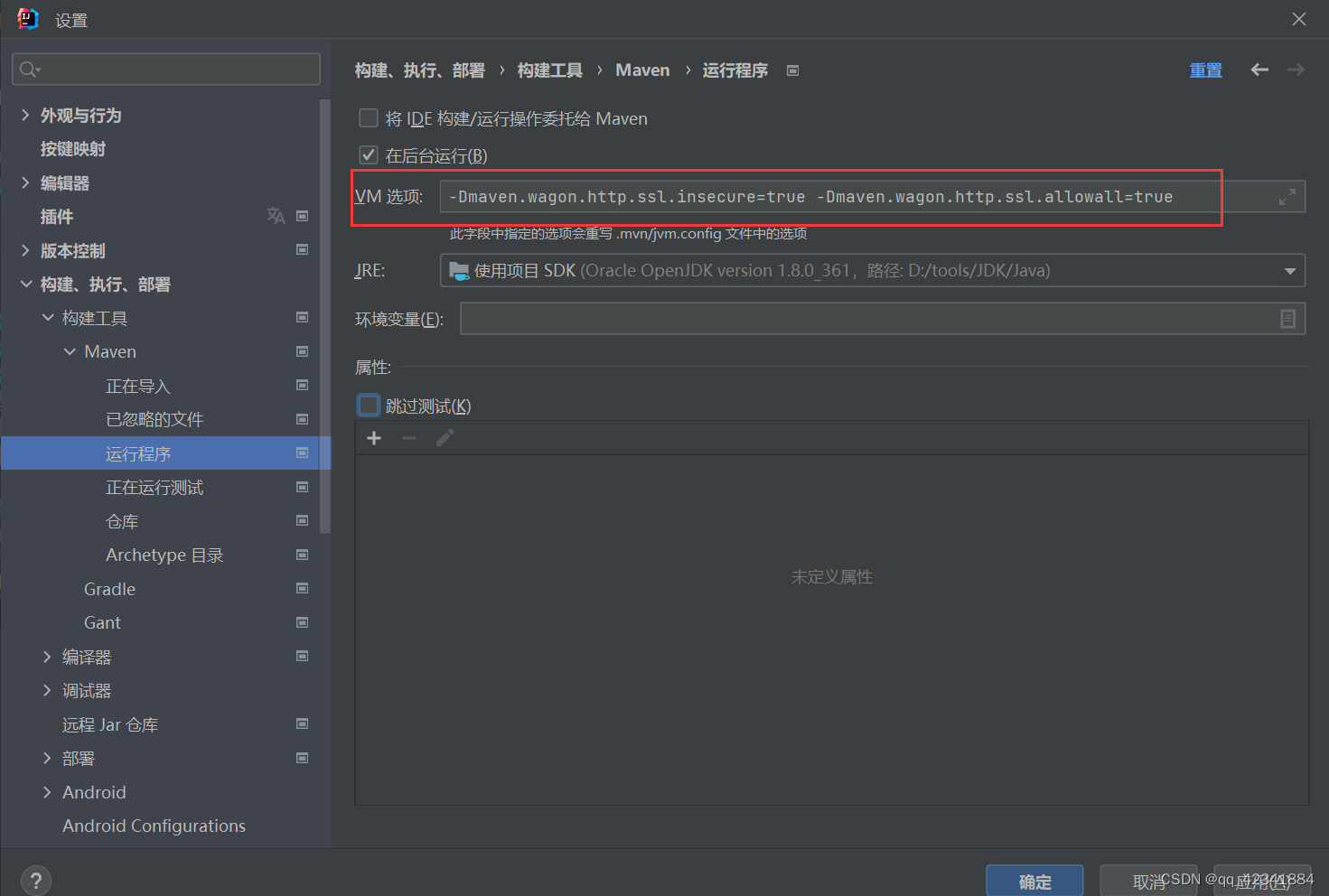Go back with the left arrow
Image resolution: width=1329 pixels, height=896 pixels.
click(1259, 70)
